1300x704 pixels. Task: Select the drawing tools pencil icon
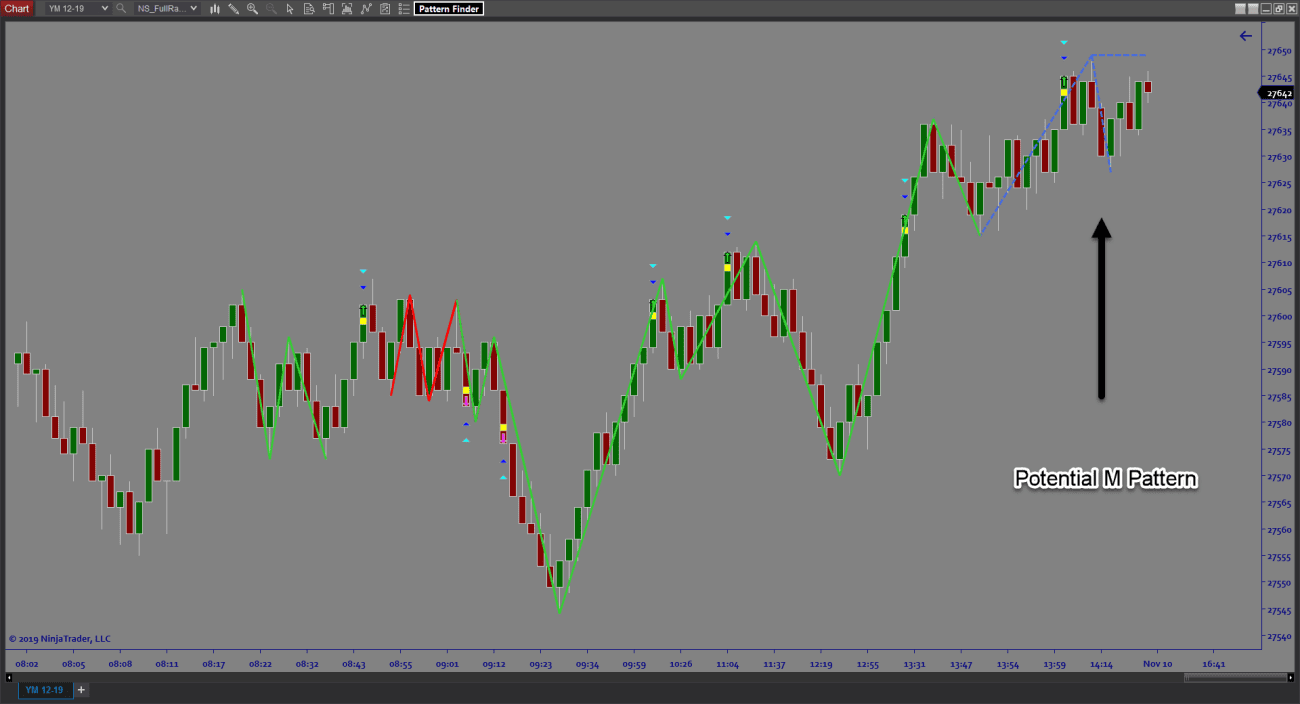point(233,9)
